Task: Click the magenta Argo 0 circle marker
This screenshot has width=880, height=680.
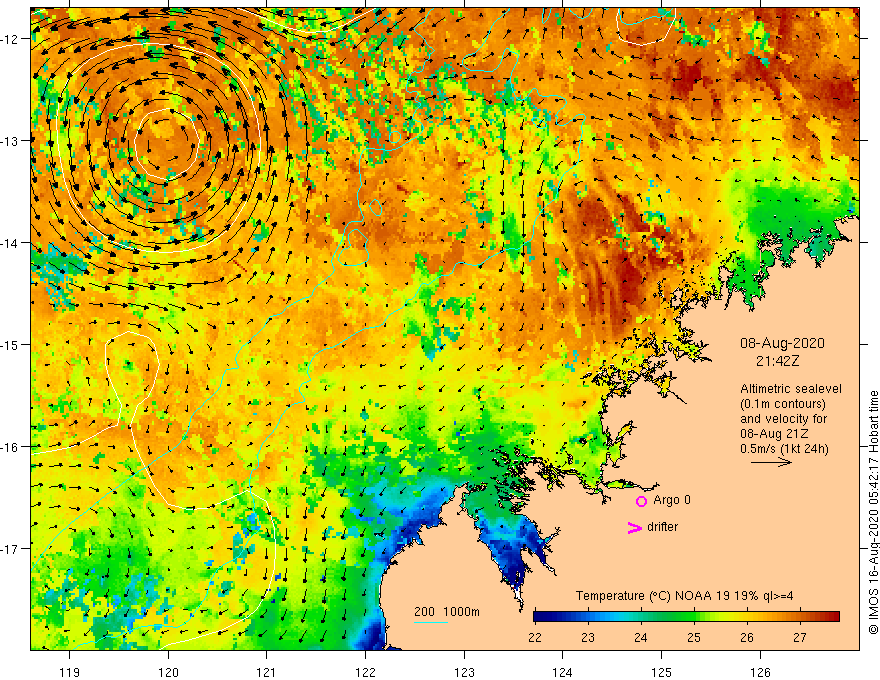Action: coord(641,501)
